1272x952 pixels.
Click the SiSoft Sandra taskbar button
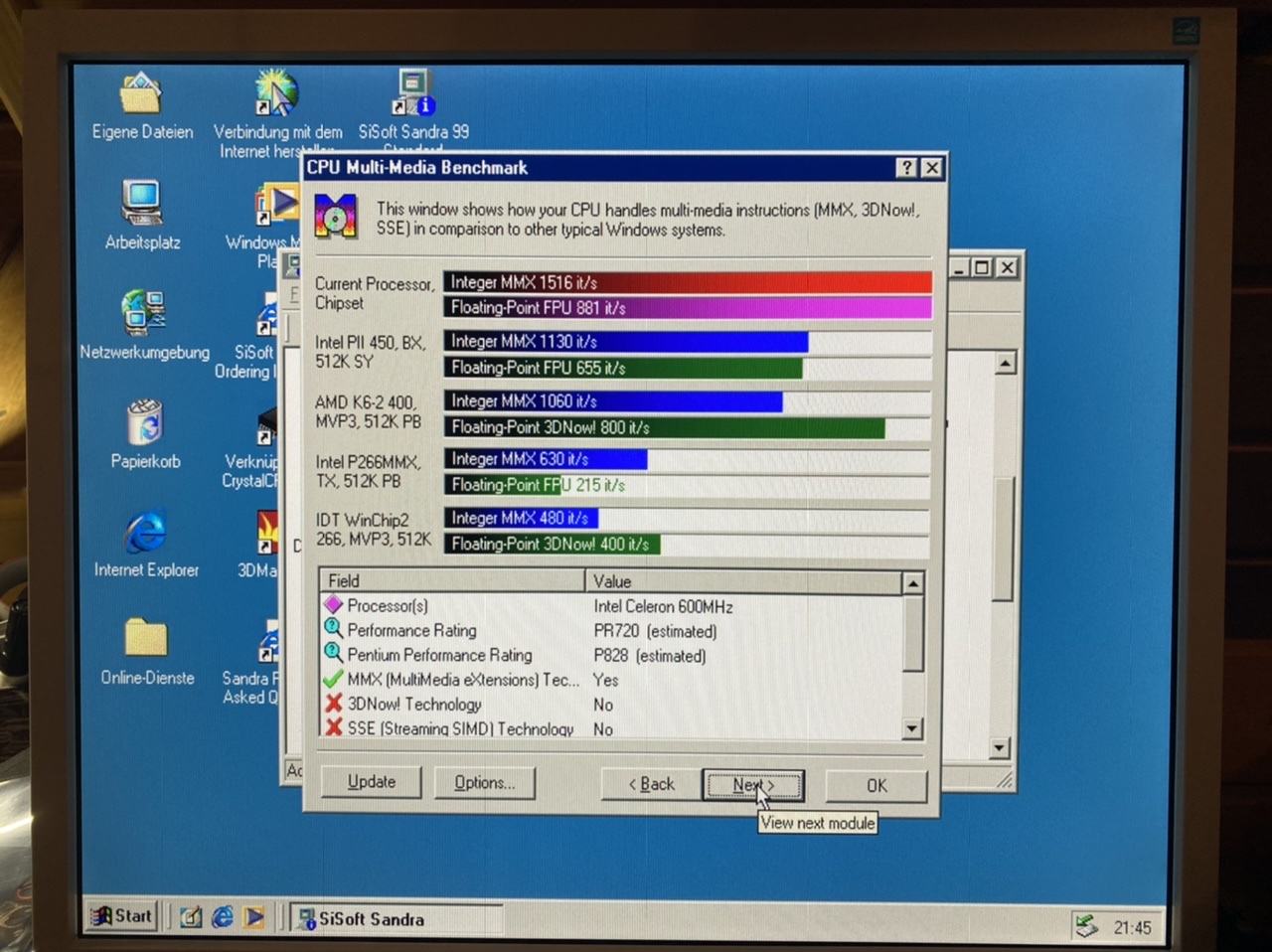396,918
